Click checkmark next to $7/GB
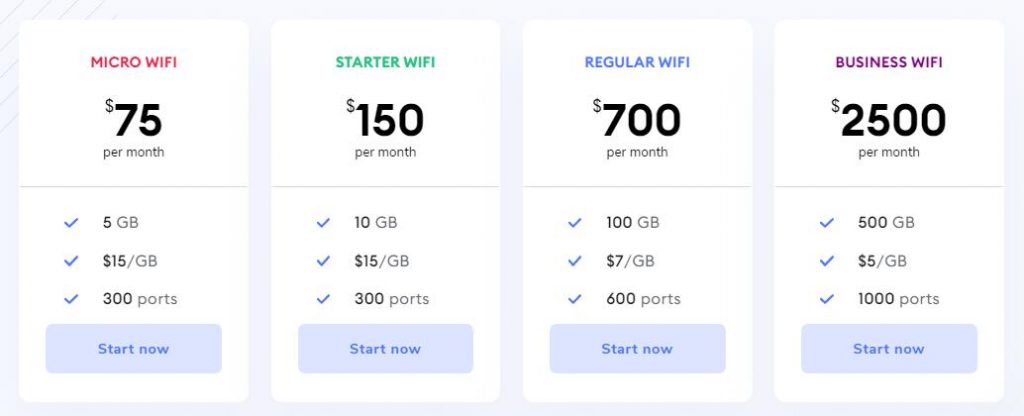This screenshot has width=1024, height=416. (x=575, y=261)
